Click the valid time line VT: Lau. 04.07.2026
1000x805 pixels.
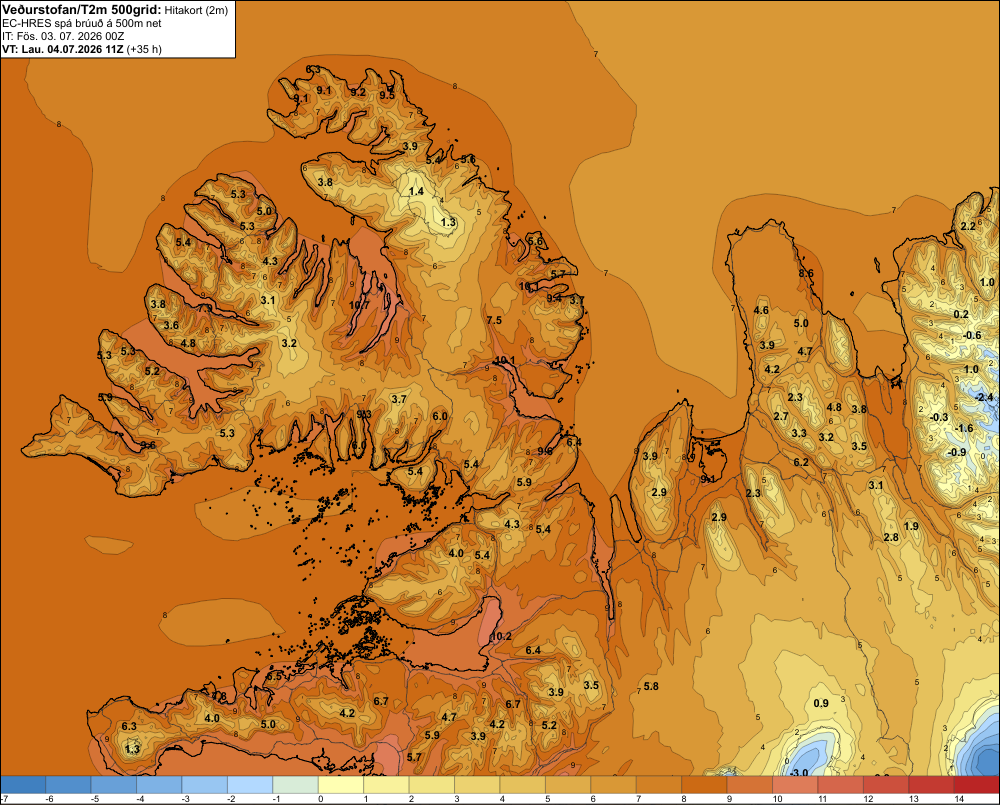[82, 49]
